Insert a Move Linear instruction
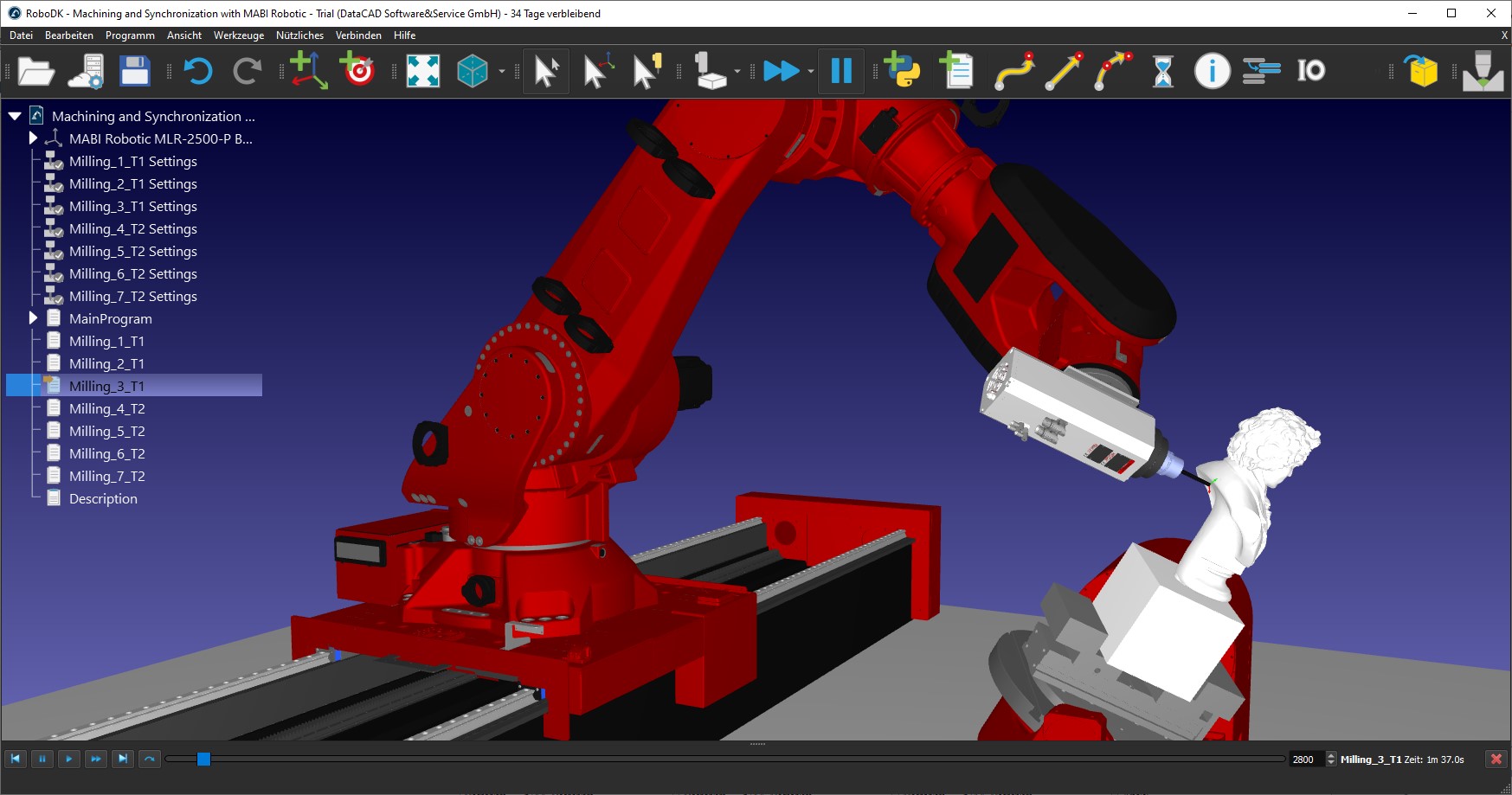The height and width of the screenshot is (795, 1512). pyautogui.click(x=1063, y=71)
